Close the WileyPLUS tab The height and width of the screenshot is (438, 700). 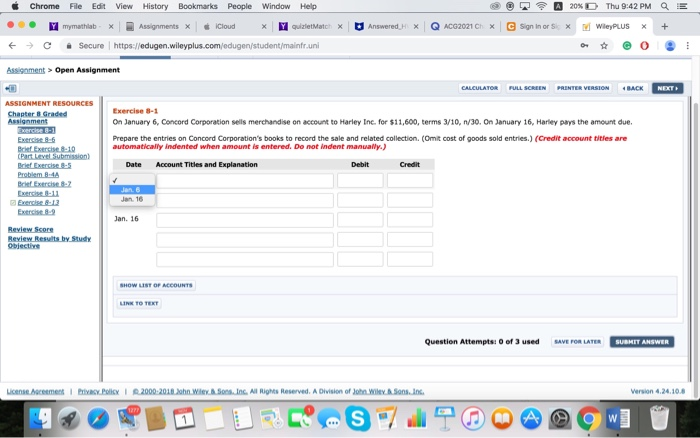(644, 26)
